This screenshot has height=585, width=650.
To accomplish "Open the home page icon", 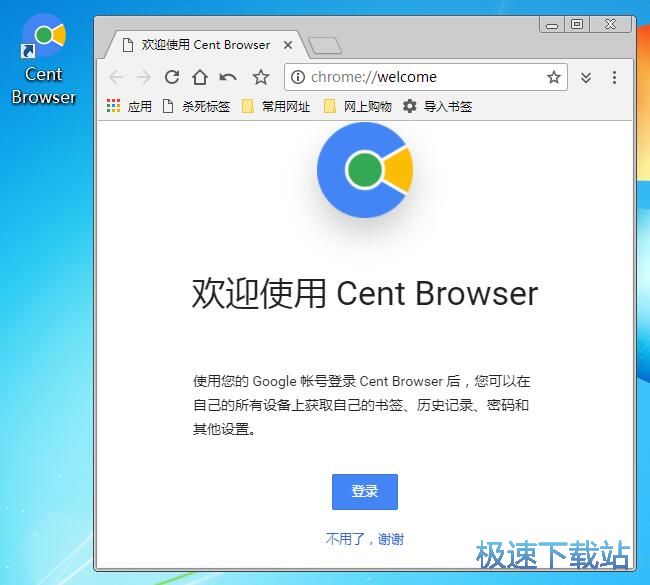I will 200,77.
